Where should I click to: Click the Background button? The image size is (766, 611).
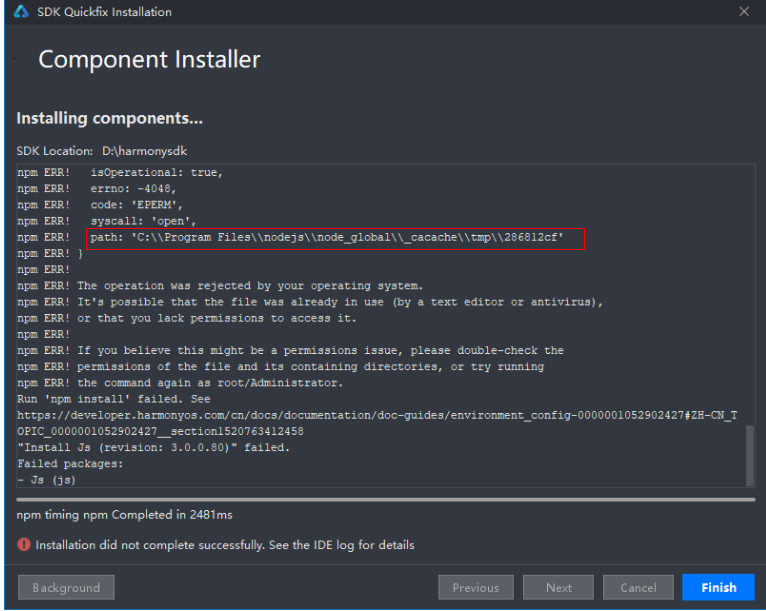click(x=66, y=587)
